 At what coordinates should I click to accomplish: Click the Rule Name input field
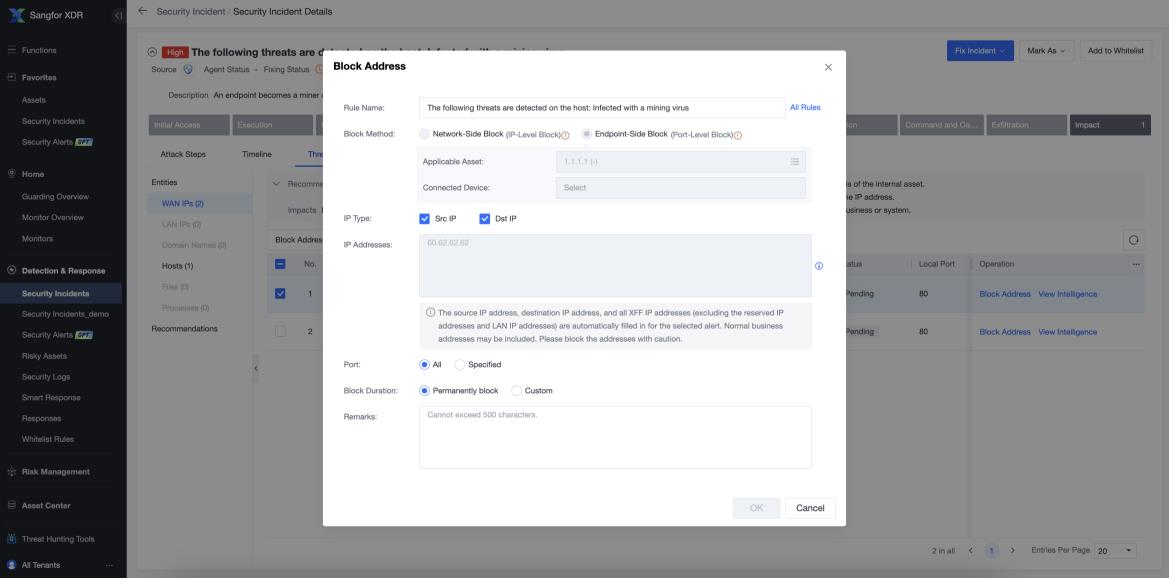(602, 107)
